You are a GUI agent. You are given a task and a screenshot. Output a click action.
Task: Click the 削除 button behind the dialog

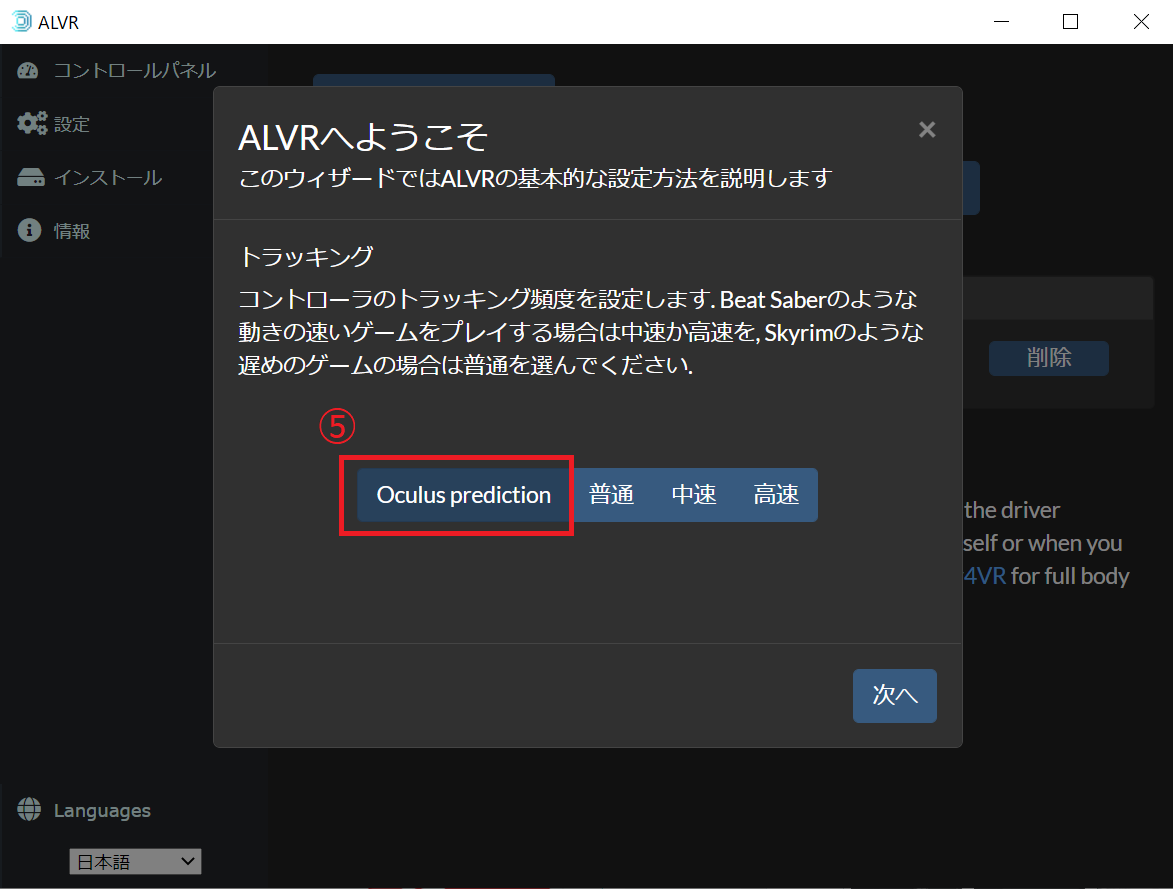(x=1049, y=358)
